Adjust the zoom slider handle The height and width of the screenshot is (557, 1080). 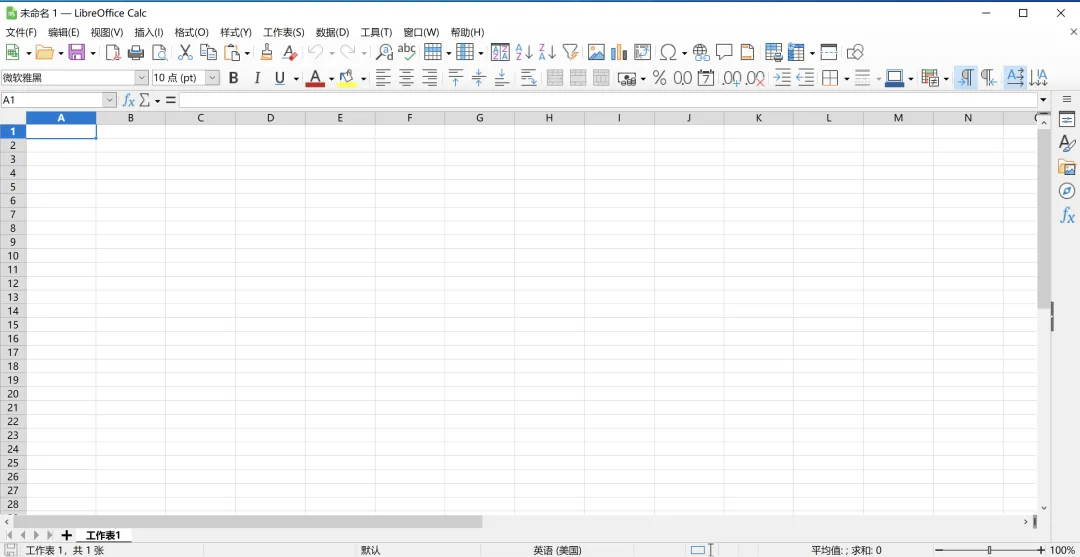tap(990, 550)
